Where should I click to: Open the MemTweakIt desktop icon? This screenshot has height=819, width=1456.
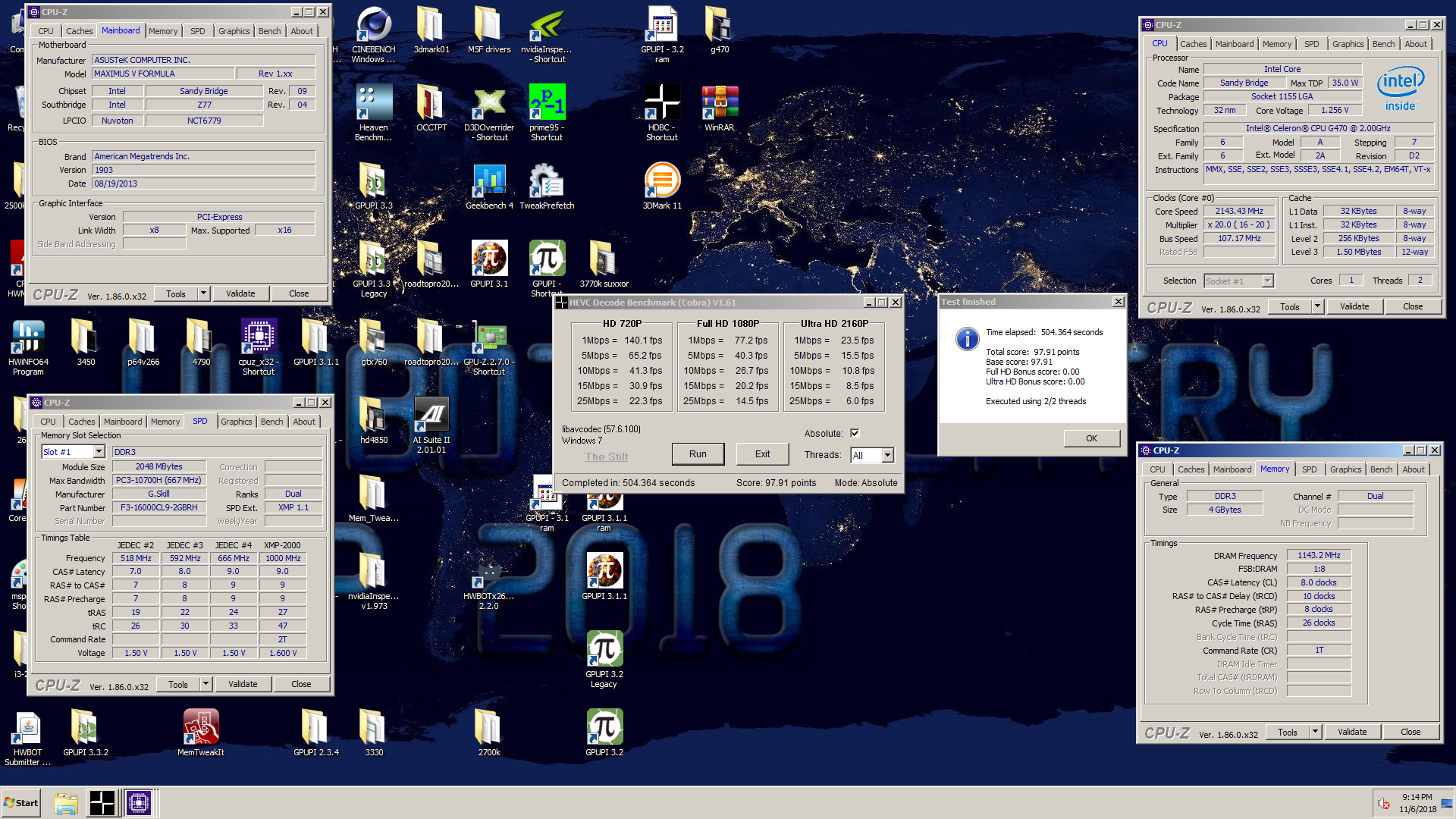(201, 733)
